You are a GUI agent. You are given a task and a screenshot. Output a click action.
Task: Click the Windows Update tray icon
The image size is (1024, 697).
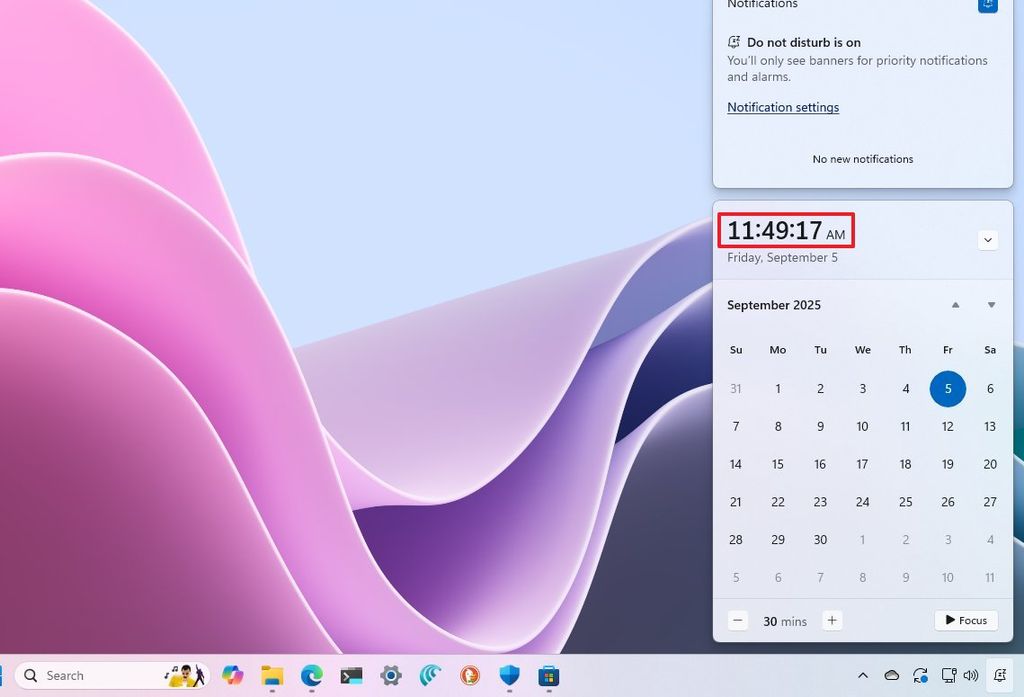[x=920, y=675]
